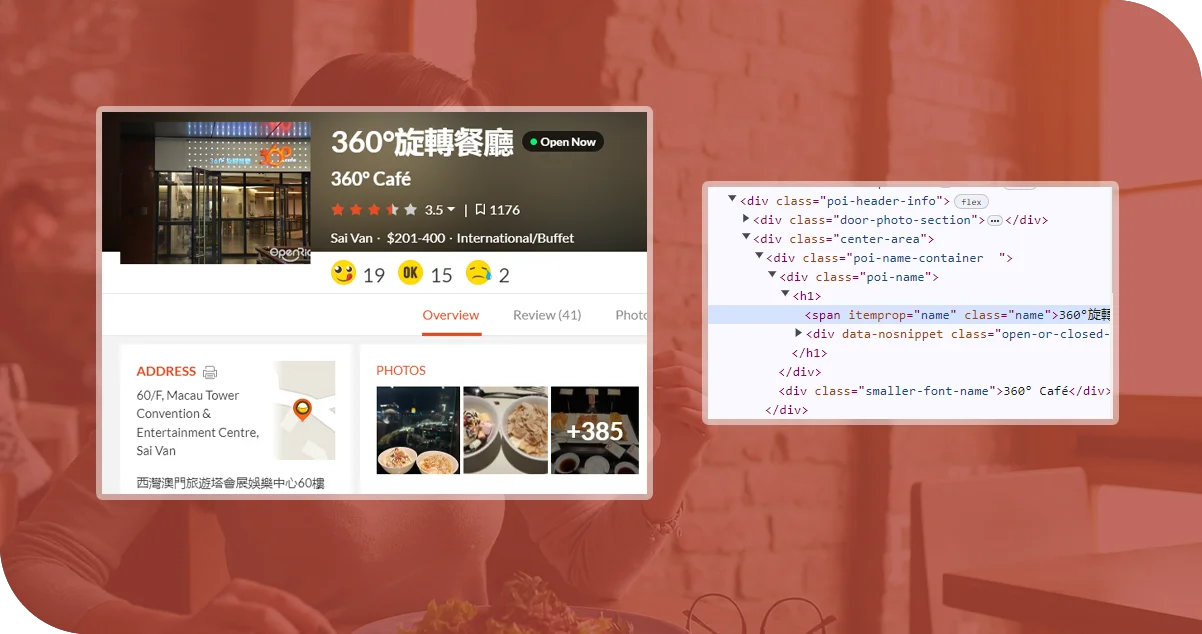Click the happy smiley face rating icon
Viewport: 1202px width, 634px height.
point(343,273)
